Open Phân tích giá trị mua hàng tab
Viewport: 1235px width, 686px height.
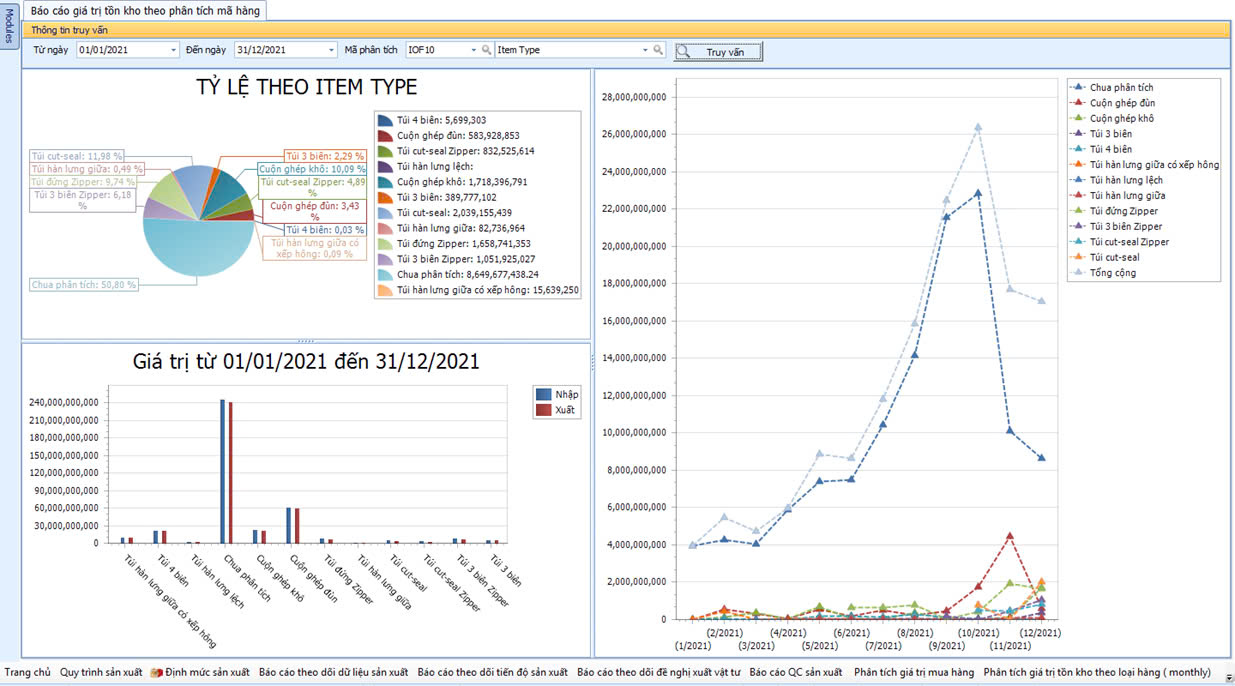[x=914, y=673]
